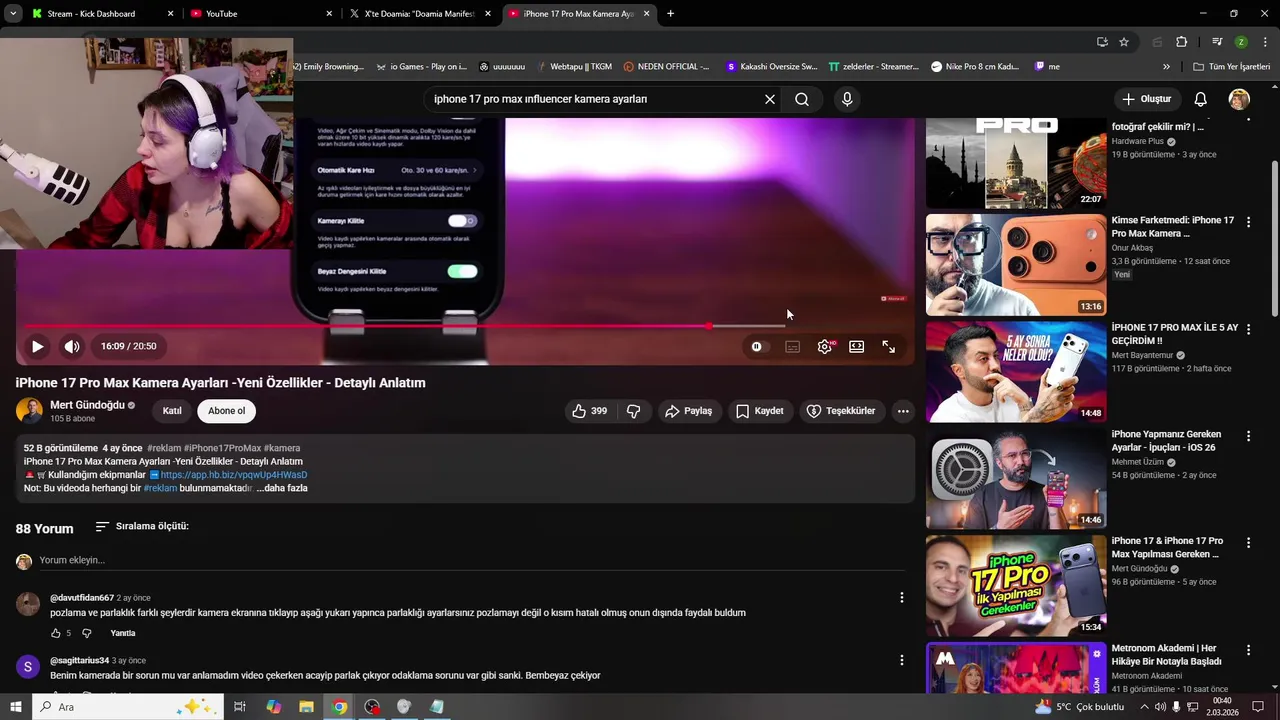Open the 5 AY GEÇİRDİM video thumbnail
The width and height of the screenshot is (1280, 720).
pyautogui.click(x=1016, y=372)
